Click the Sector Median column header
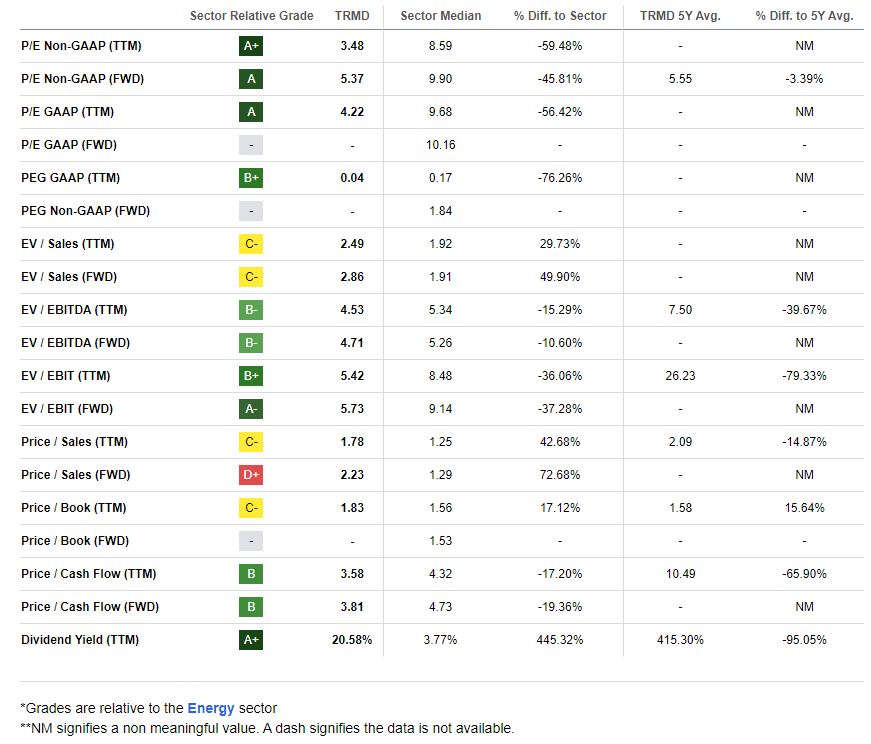Screen dimensions: 871x744 coord(441,16)
